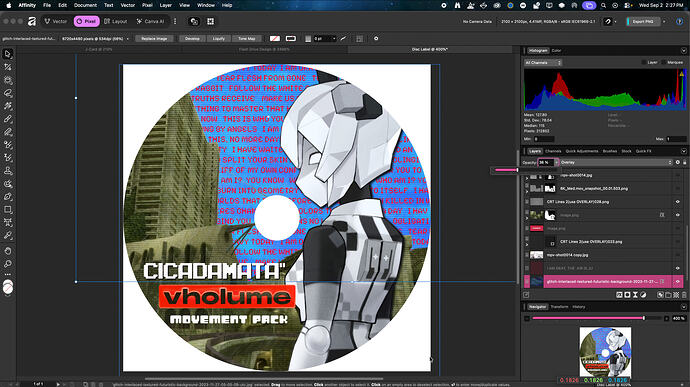Image resolution: width=690 pixels, height=387 pixels.
Task: Open the image size dropdown arrow in context toolbar
Action: click(128, 39)
